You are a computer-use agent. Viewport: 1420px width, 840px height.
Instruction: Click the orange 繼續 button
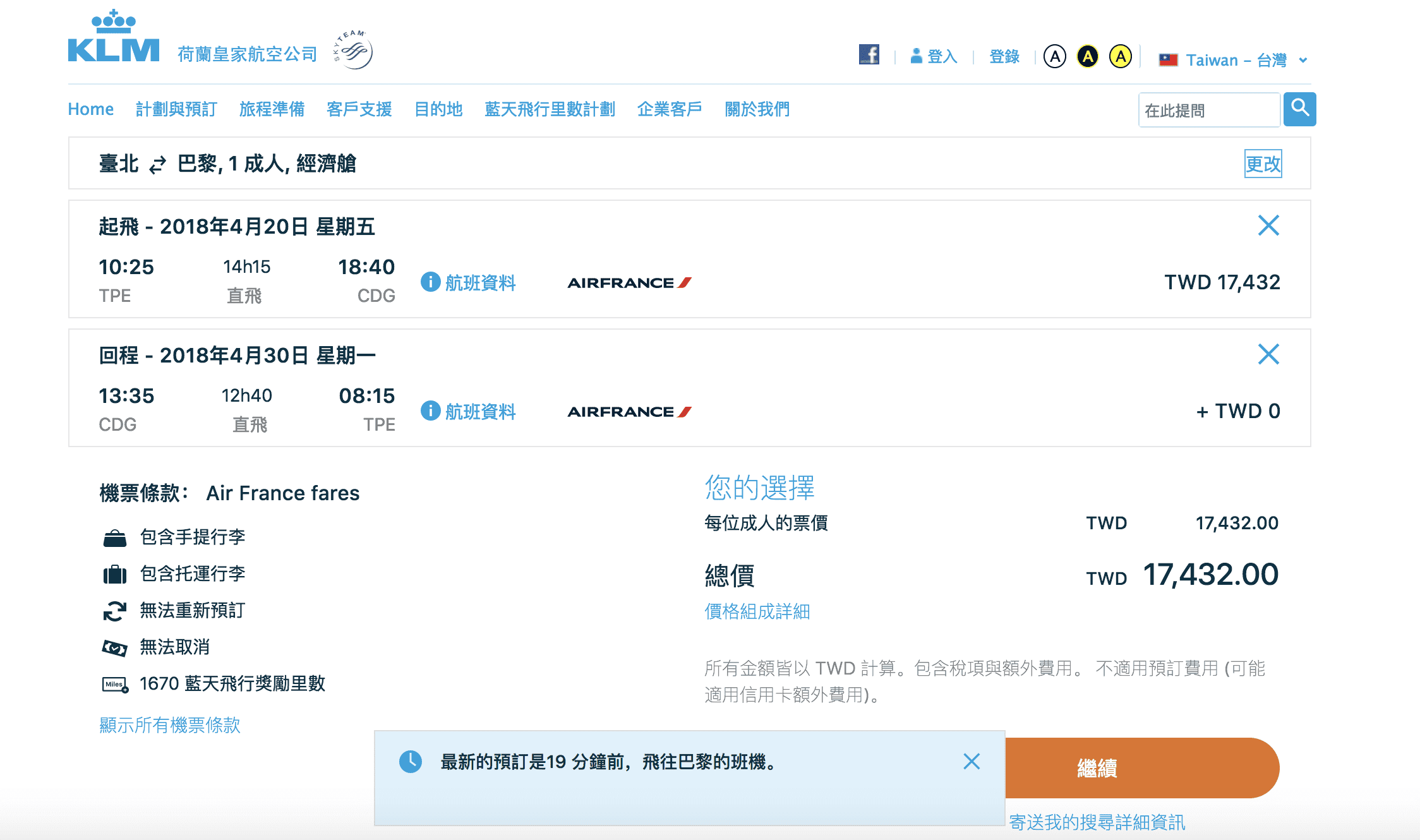1142,768
